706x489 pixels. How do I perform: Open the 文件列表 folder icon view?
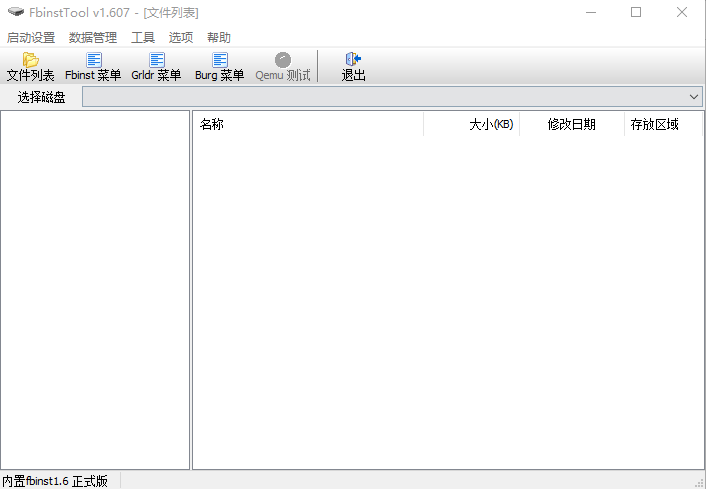click(31, 67)
